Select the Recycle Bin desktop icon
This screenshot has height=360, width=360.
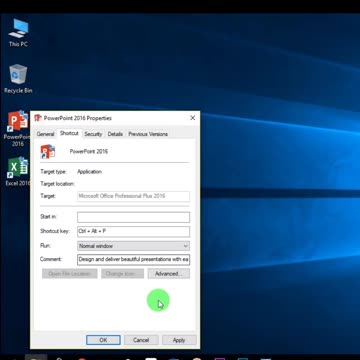coord(18,79)
